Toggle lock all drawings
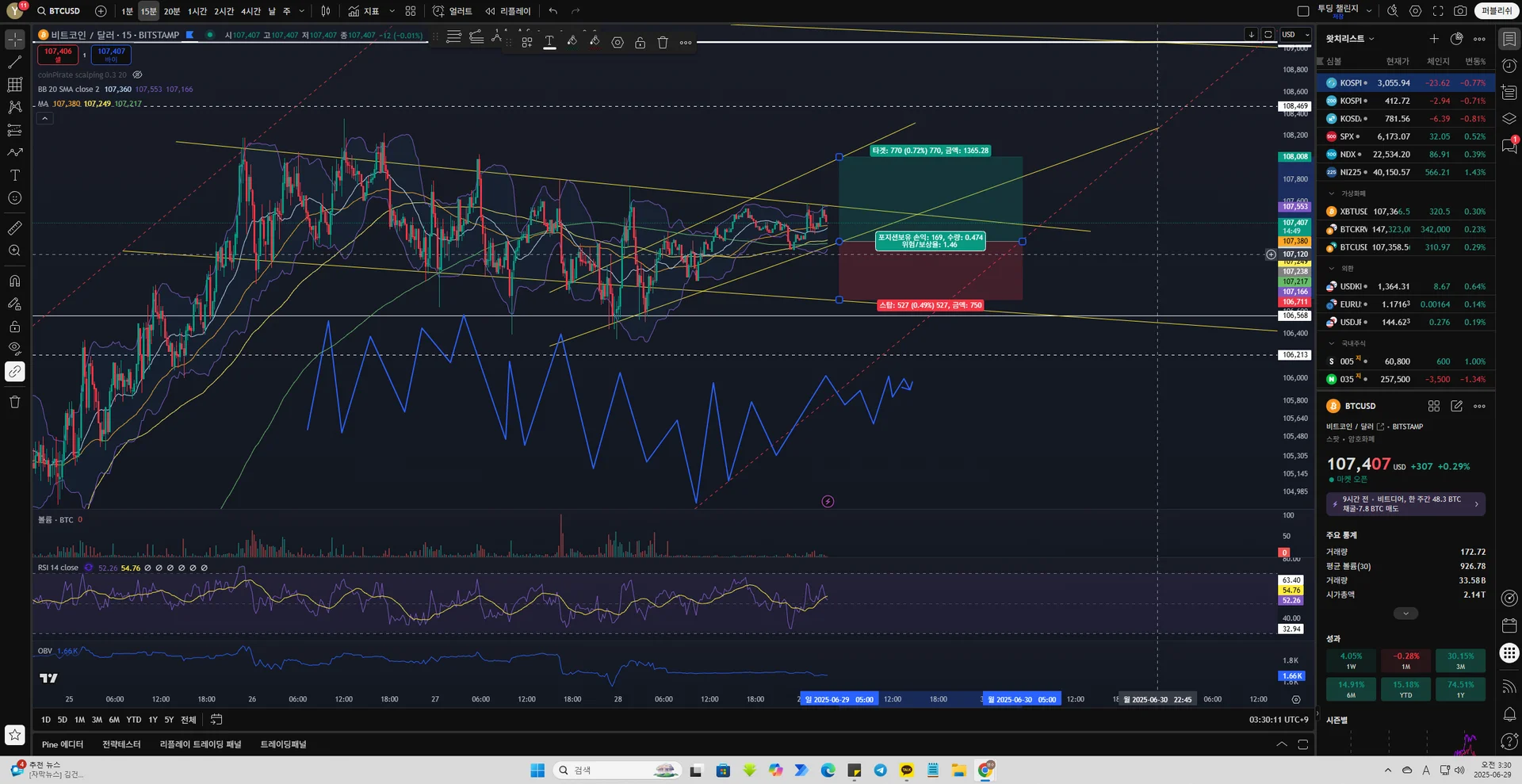Screen dimensions: 1522x784 point(15,327)
